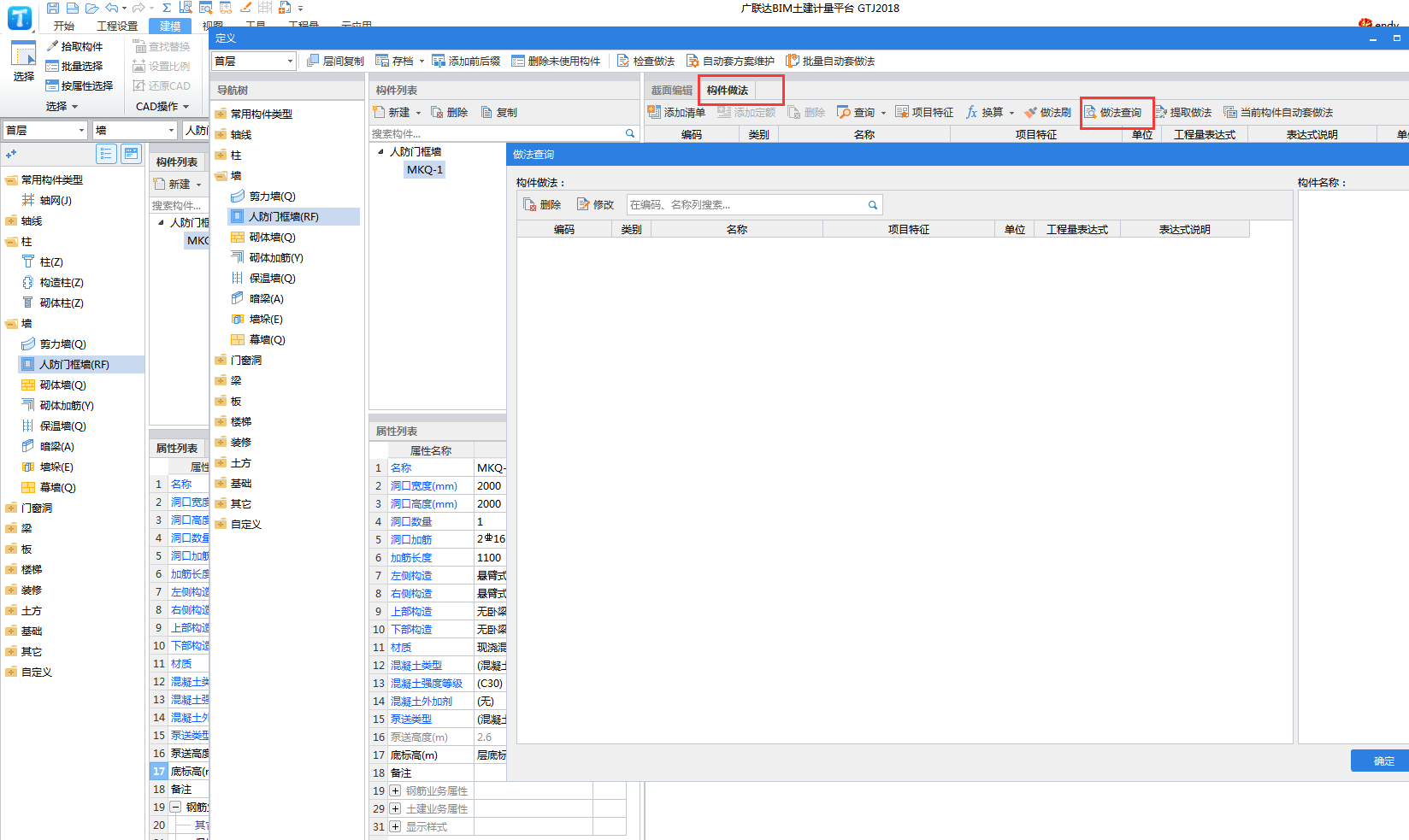Click the 名称 column header in 做法查询 table

(x=737, y=229)
